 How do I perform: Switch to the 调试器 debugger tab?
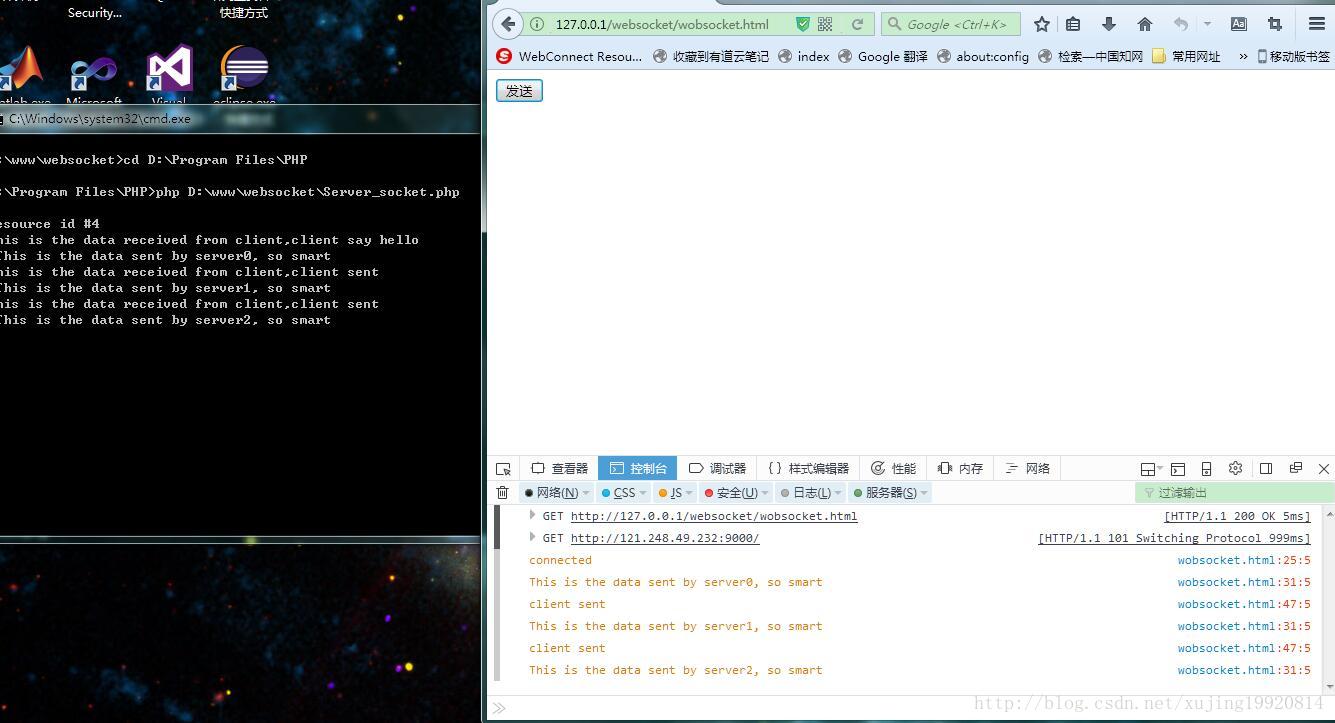click(x=718, y=468)
